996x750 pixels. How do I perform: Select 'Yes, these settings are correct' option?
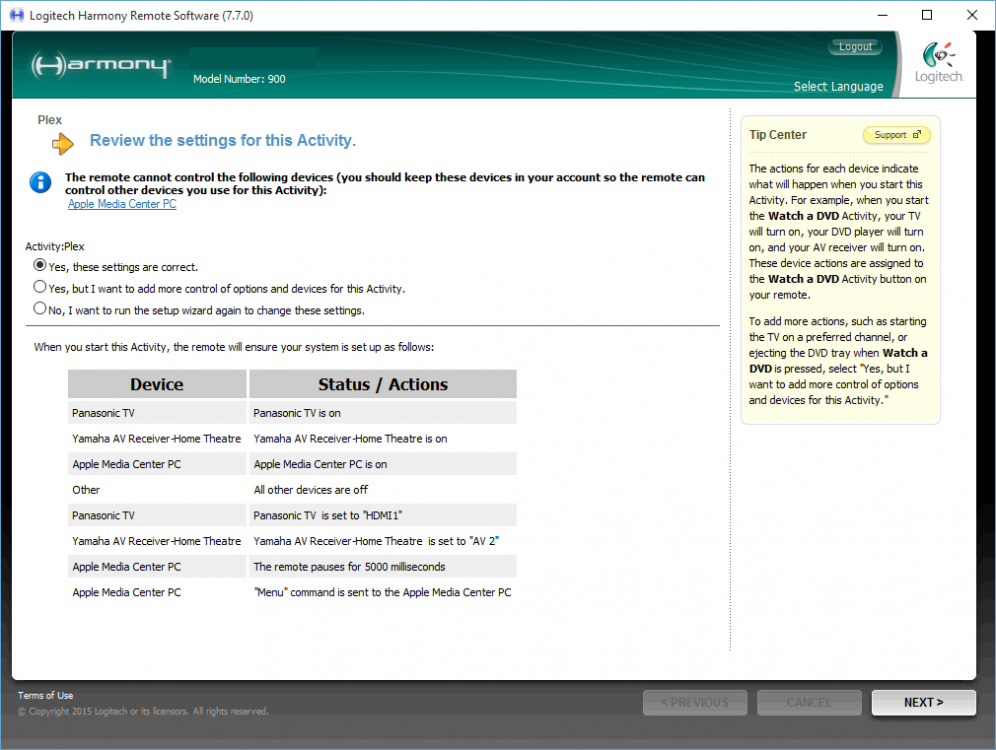[x=40, y=265]
